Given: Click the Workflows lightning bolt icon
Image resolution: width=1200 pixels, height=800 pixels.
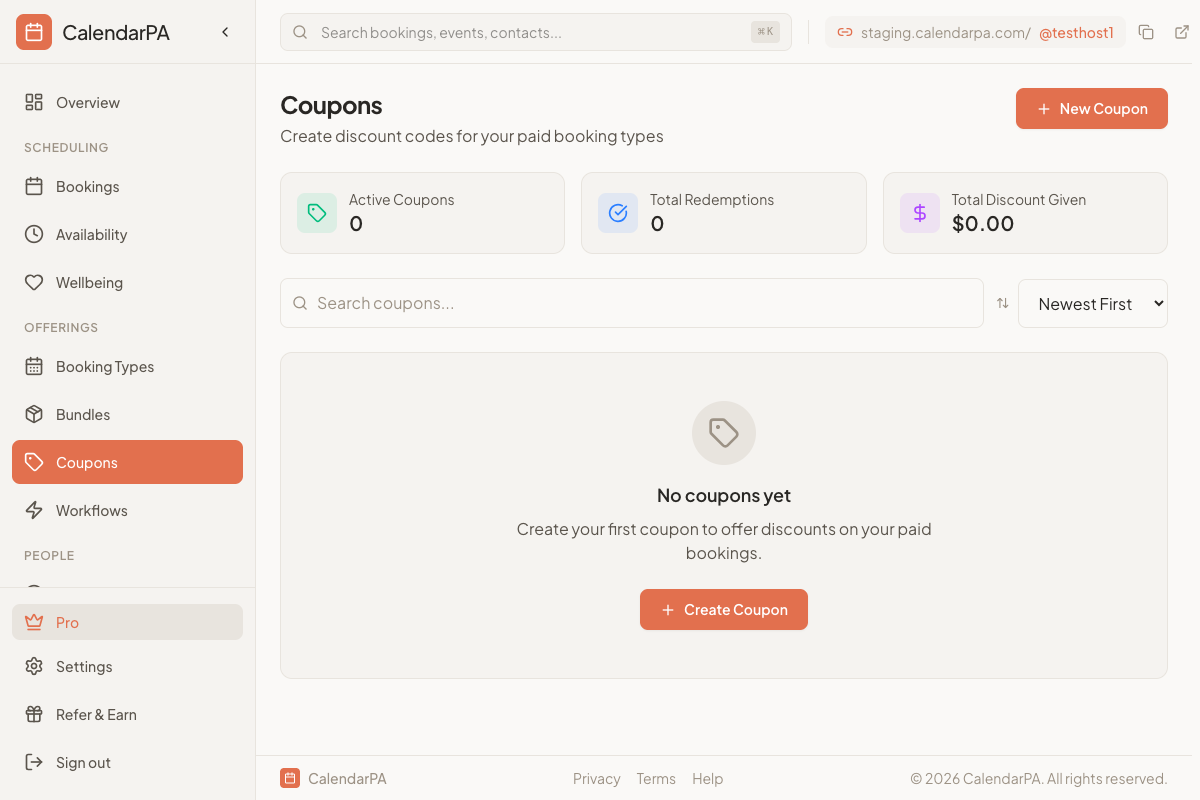Looking at the screenshot, I should tap(33, 510).
